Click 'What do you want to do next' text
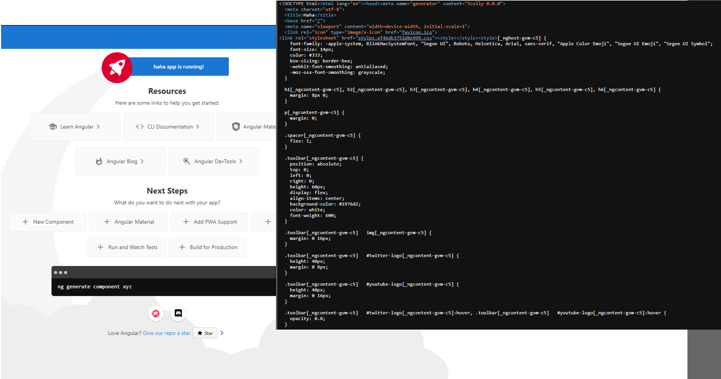 (167, 202)
